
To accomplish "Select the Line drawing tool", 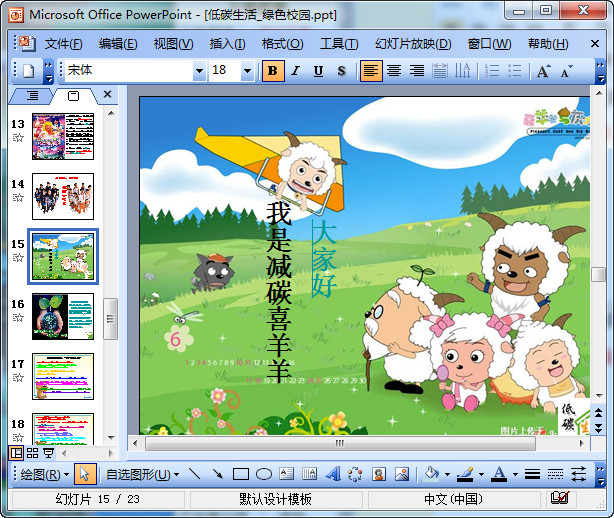I will 194,474.
